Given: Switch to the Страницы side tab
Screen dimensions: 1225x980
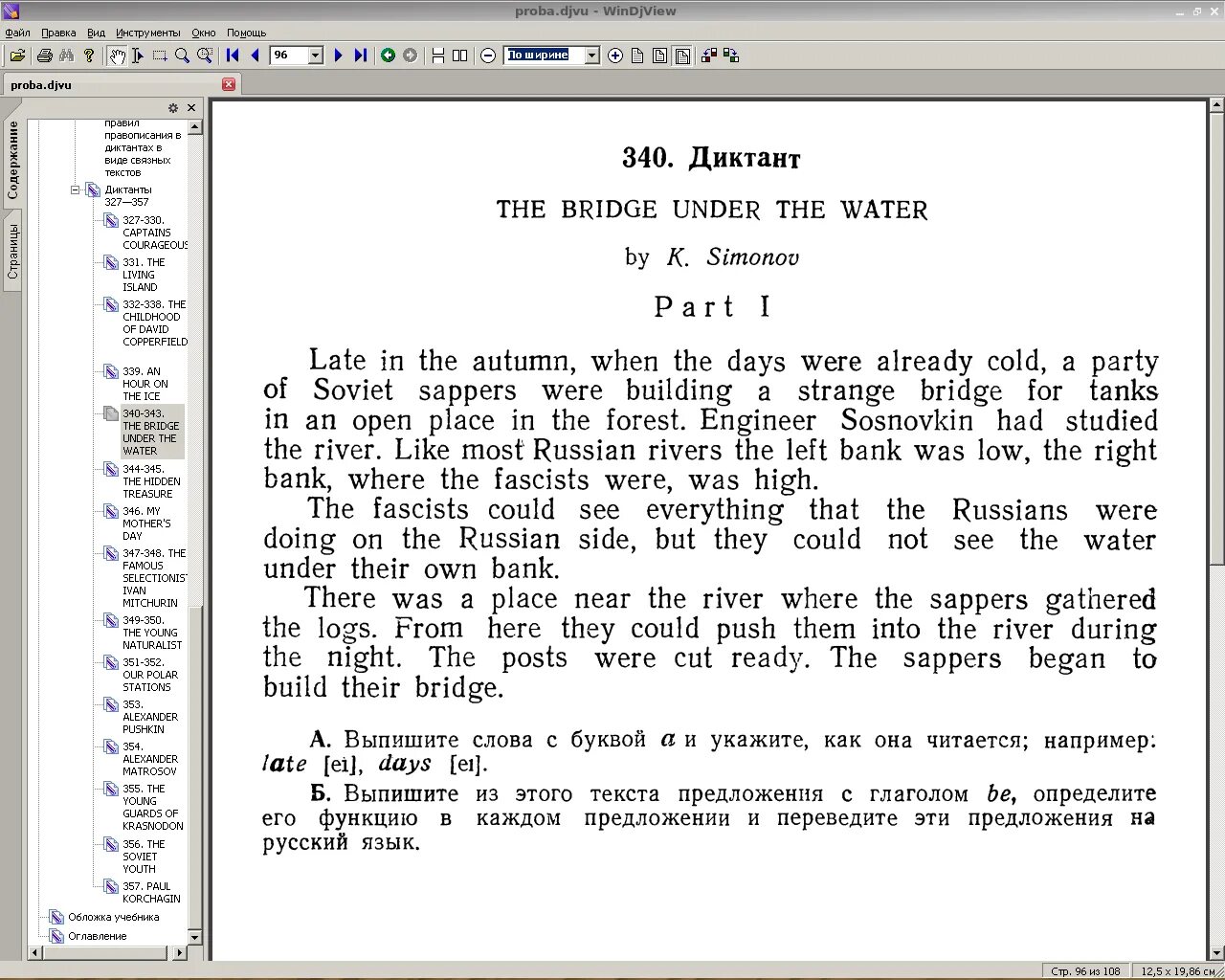Looking at the screenshot, I should pyautogui.click(x=12, y=252).
